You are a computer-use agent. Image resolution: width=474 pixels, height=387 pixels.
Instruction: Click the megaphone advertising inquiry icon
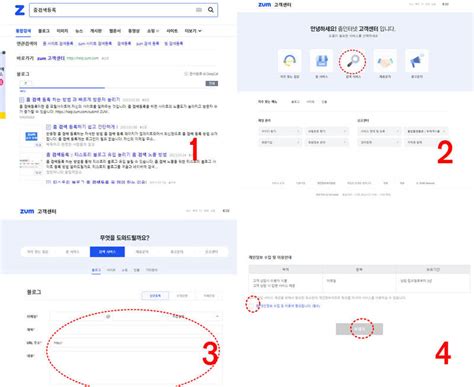tap(416, 61)
